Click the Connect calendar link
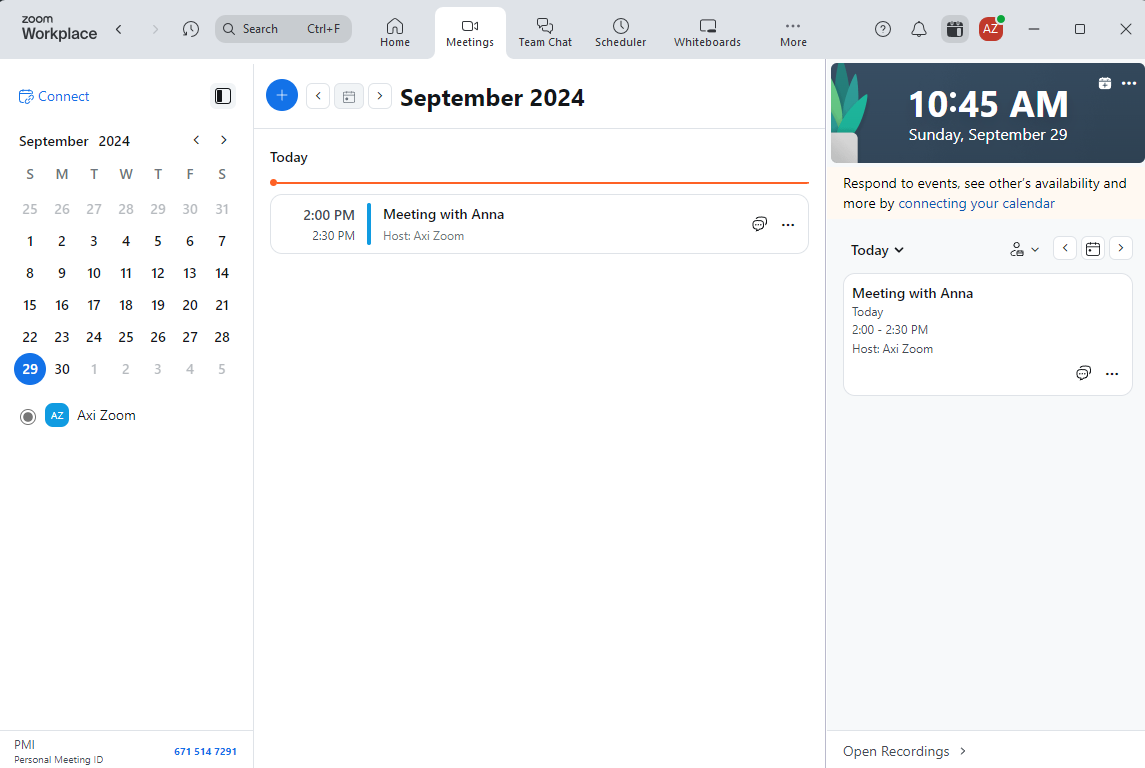Screen dimensions: 1145x768 tap(54, 96)
